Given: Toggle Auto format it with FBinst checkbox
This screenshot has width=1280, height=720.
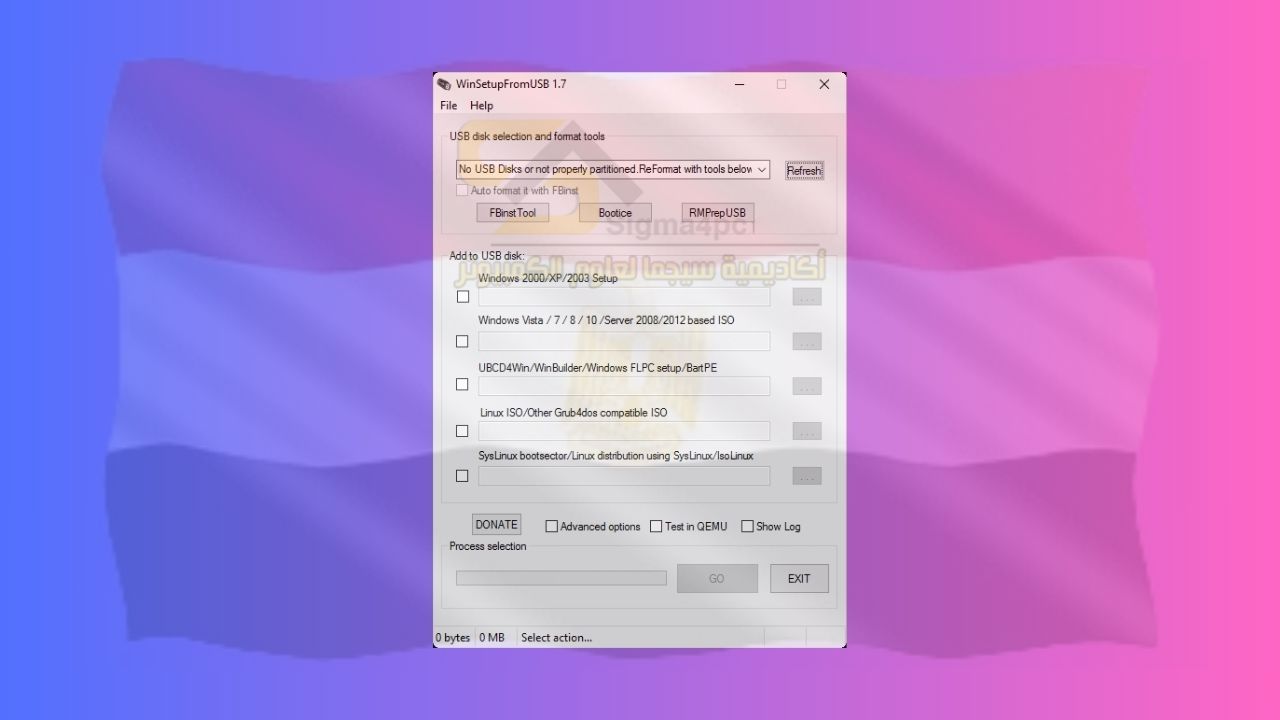Looking at the screenshot, I should pos(462,190).
